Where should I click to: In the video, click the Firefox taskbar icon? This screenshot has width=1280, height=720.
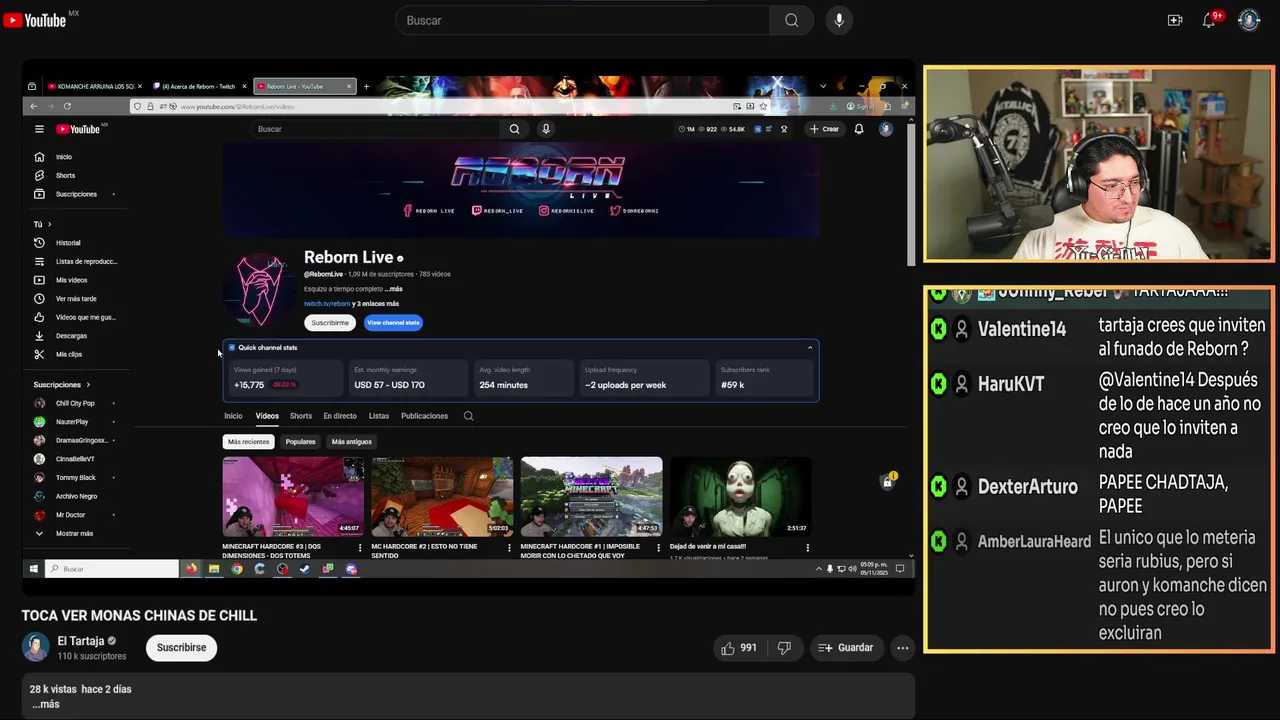pos(191,569)
